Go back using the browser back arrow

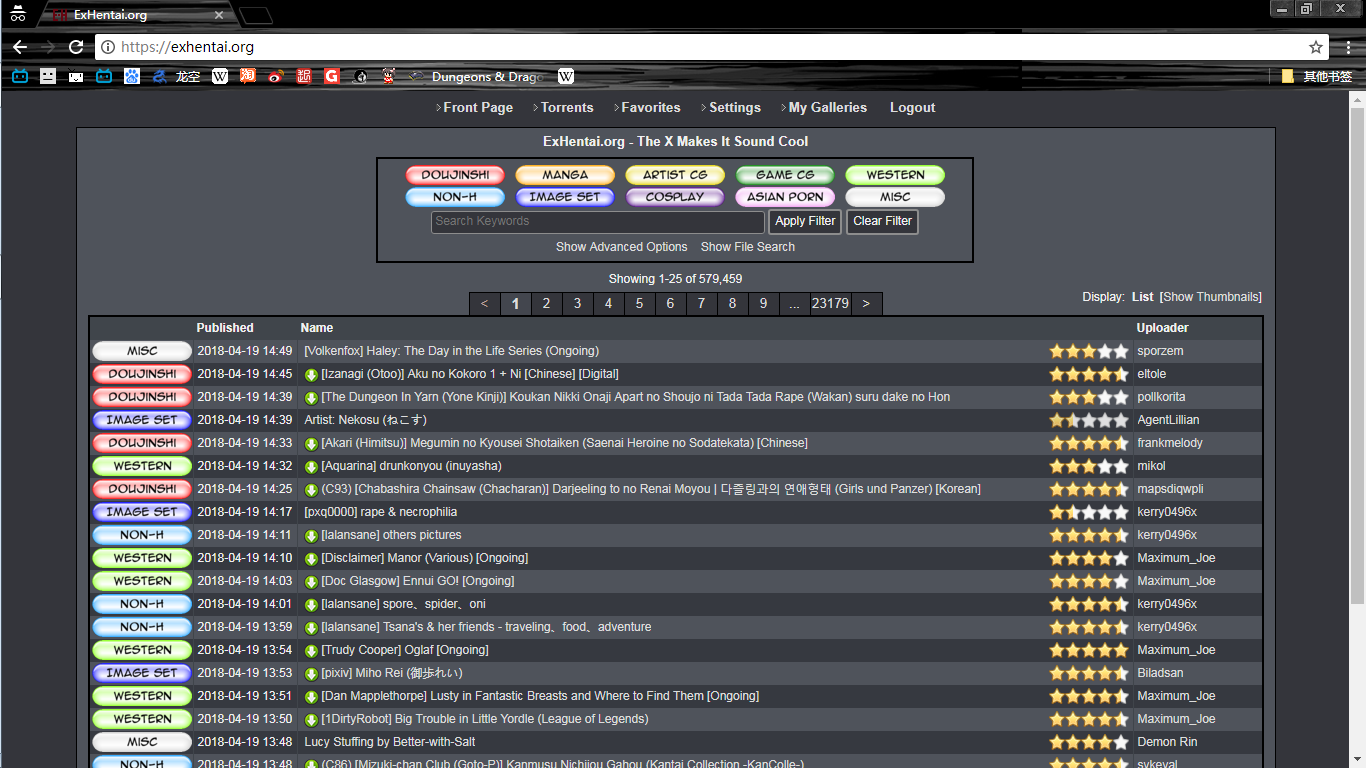coord(20,47)
